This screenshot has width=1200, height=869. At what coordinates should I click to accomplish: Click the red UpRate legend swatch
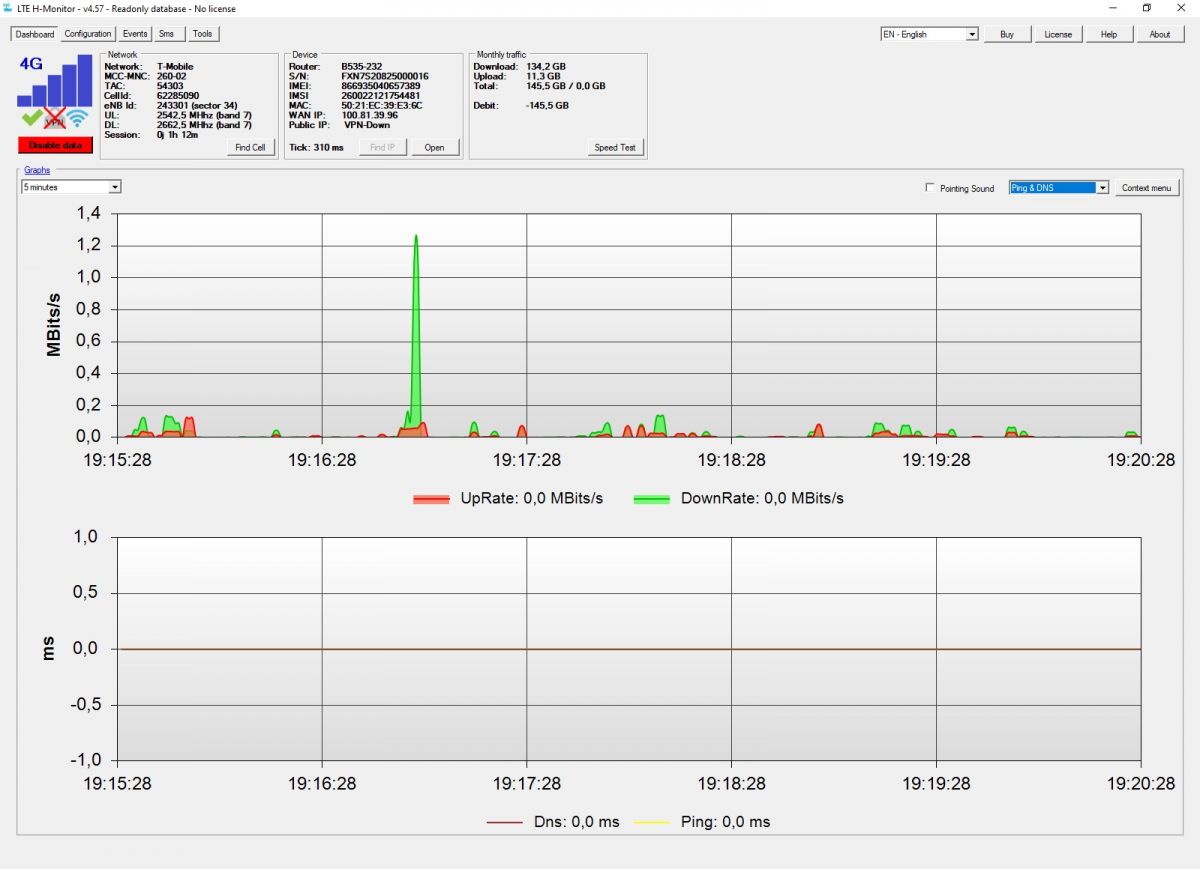point(432,498)
